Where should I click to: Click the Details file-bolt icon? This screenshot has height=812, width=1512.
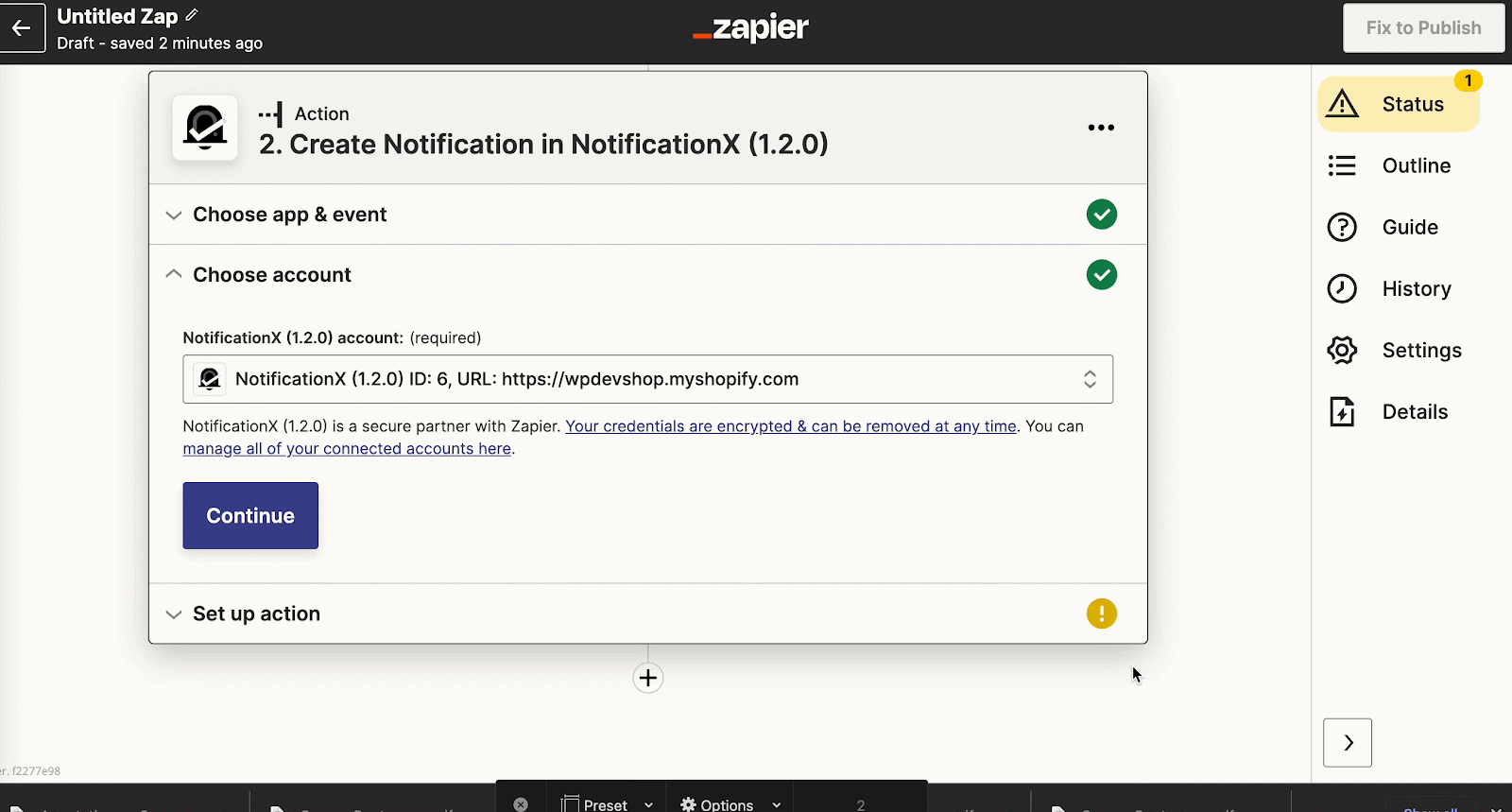(1342, 411)
